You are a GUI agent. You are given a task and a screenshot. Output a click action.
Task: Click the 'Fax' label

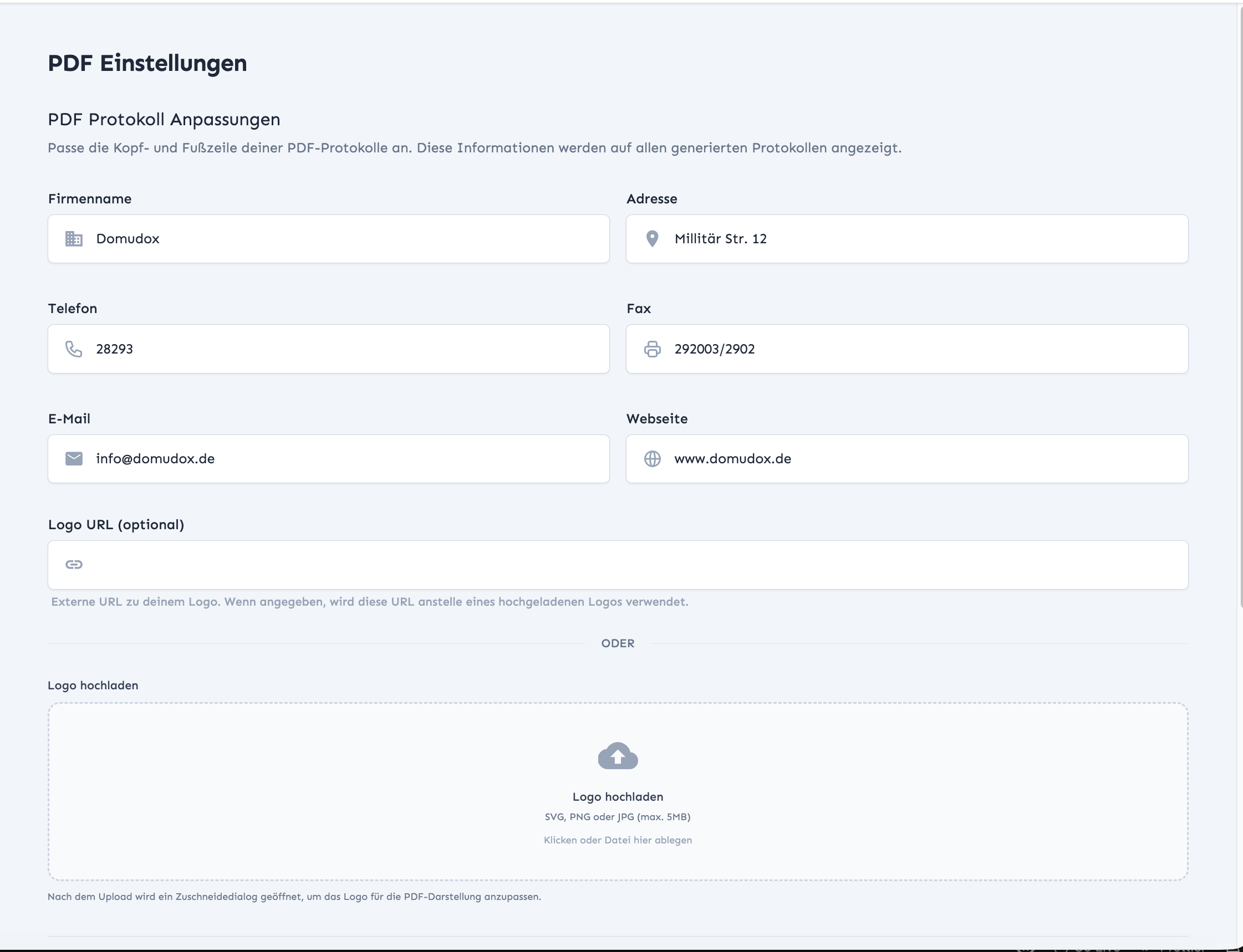click(639, 308)
